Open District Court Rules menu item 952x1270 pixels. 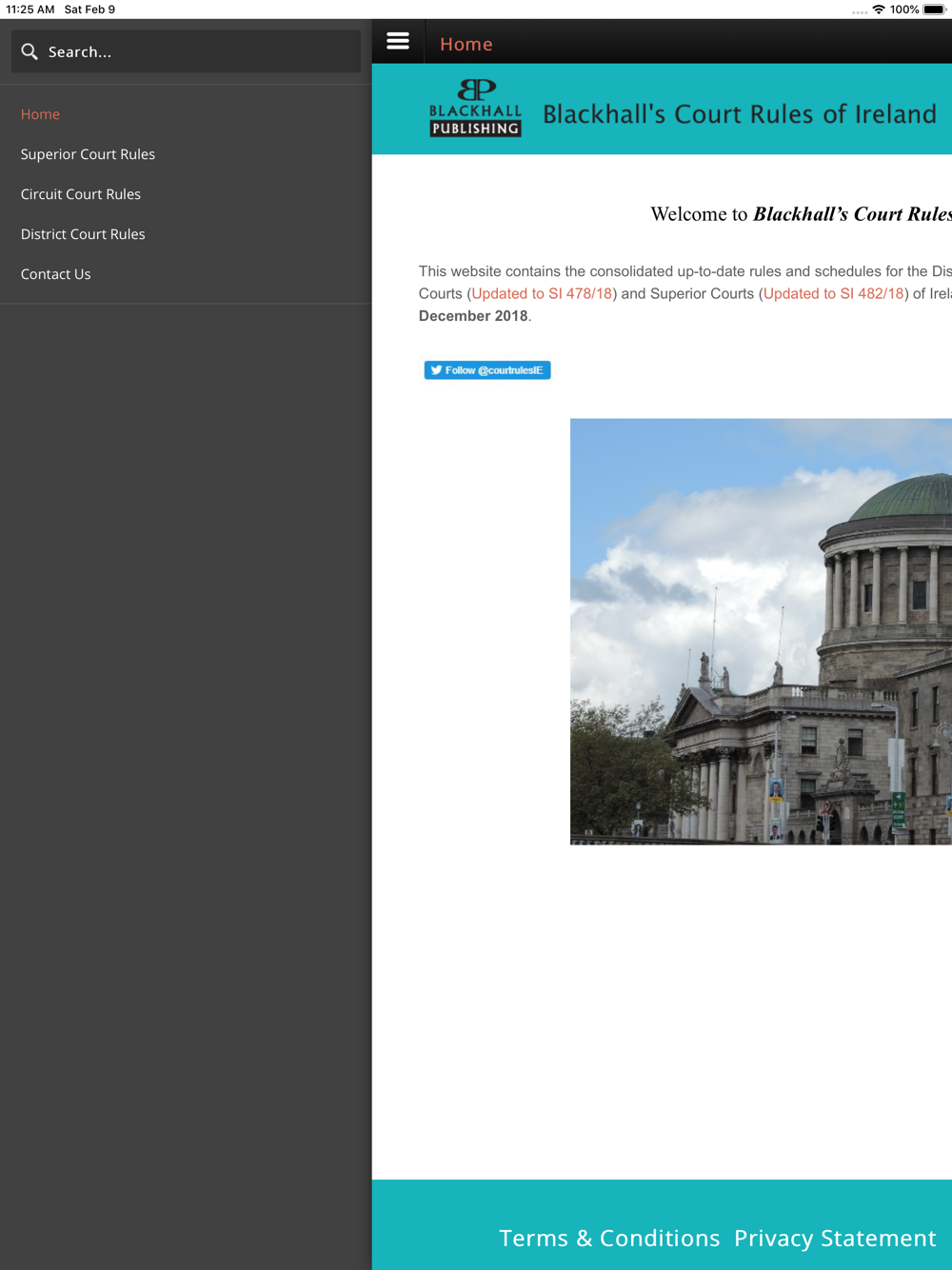[83, 234]
